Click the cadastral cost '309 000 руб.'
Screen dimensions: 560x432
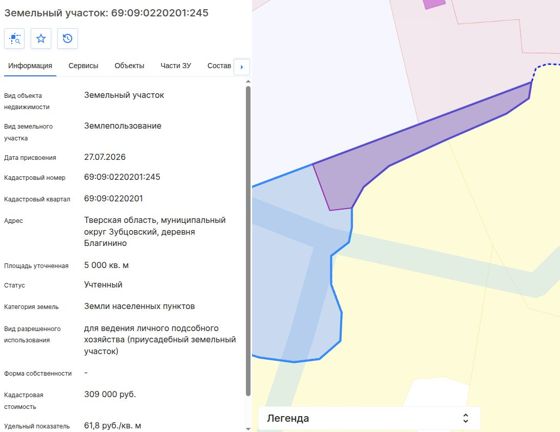pos(110,395)
